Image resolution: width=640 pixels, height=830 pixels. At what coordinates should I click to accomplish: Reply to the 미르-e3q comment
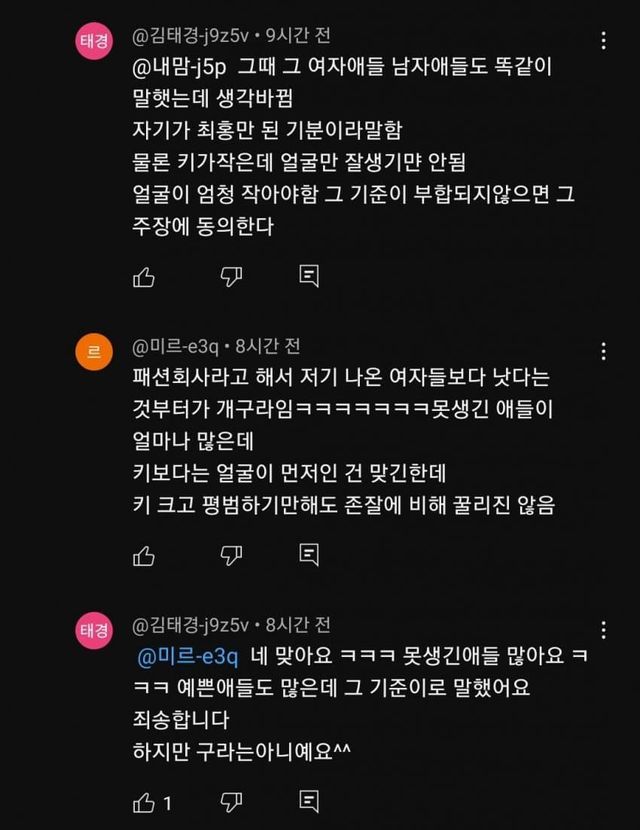309,555
